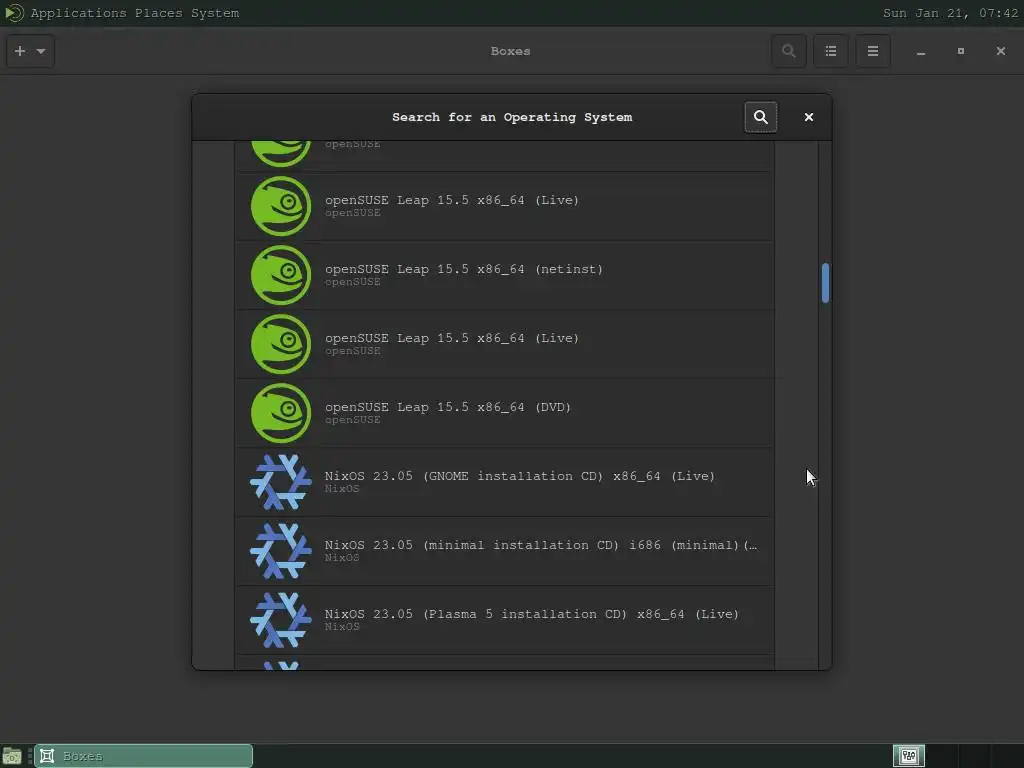Click openSUSE logo of the netinst entry
This screenshot has width=1024, height=768.
click(281, 275)
